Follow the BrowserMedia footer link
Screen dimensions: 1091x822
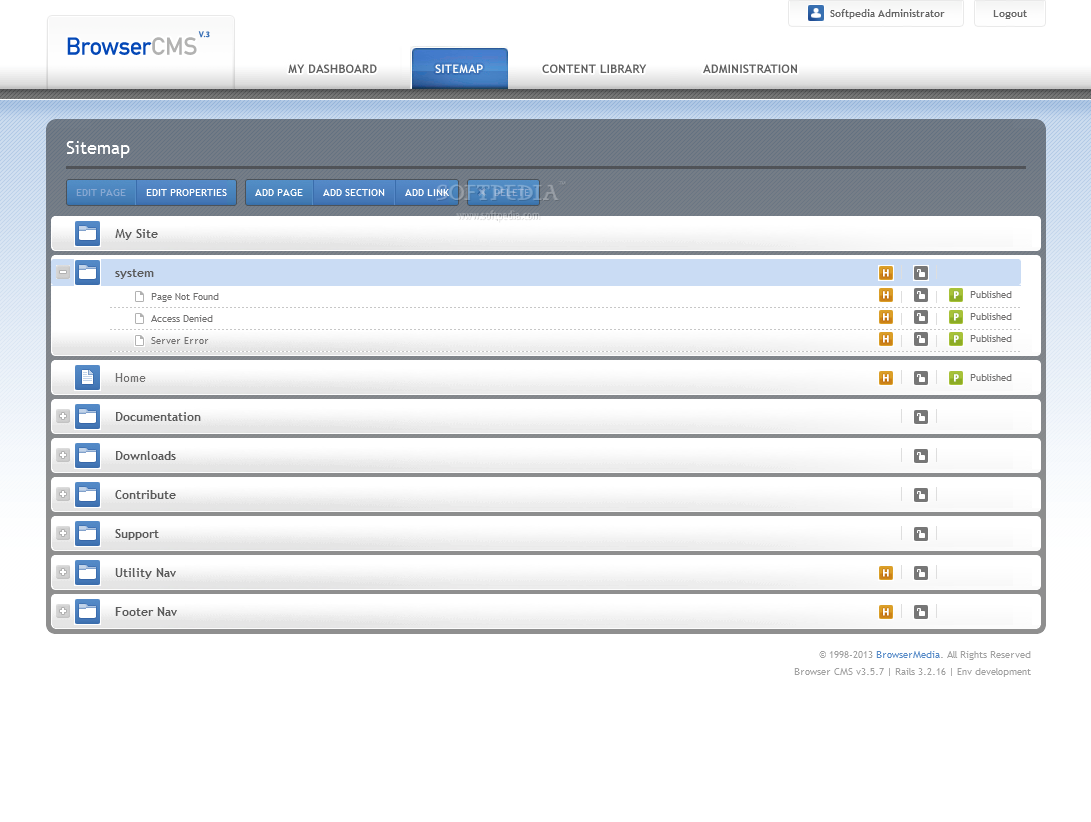click(x=907, y=655)
